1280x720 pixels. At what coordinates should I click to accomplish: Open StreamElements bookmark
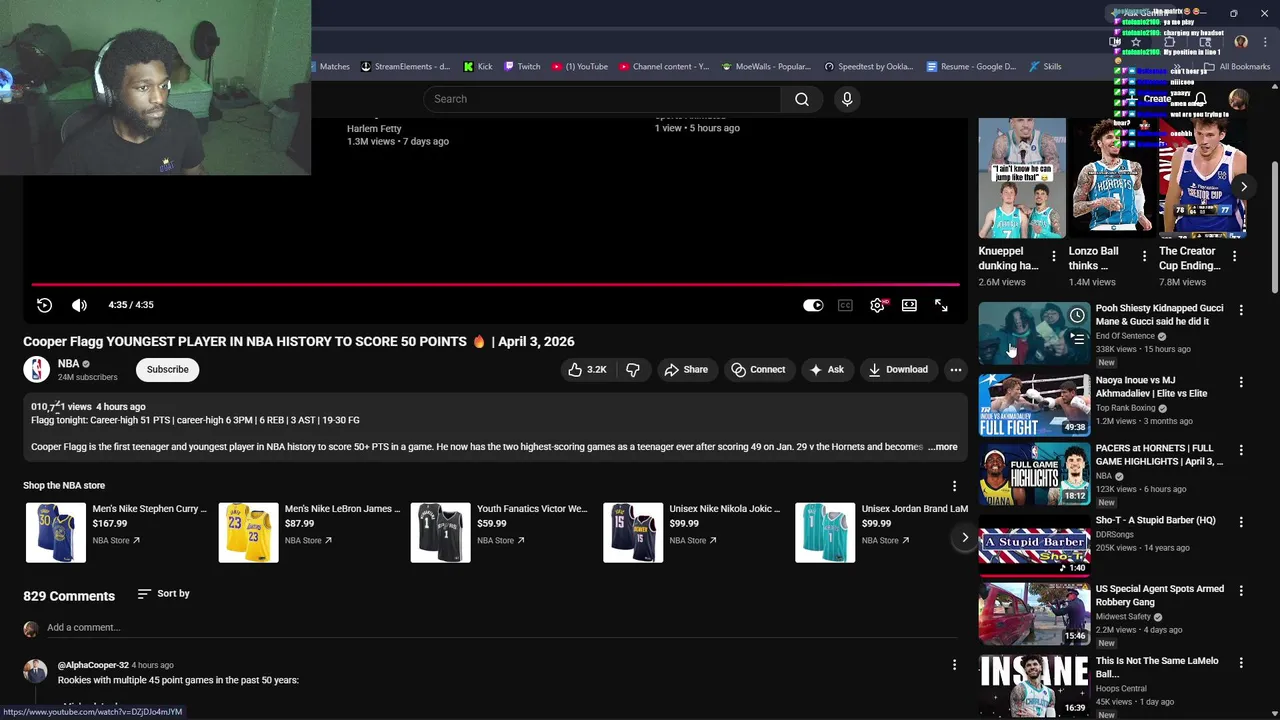coord(405,67)
